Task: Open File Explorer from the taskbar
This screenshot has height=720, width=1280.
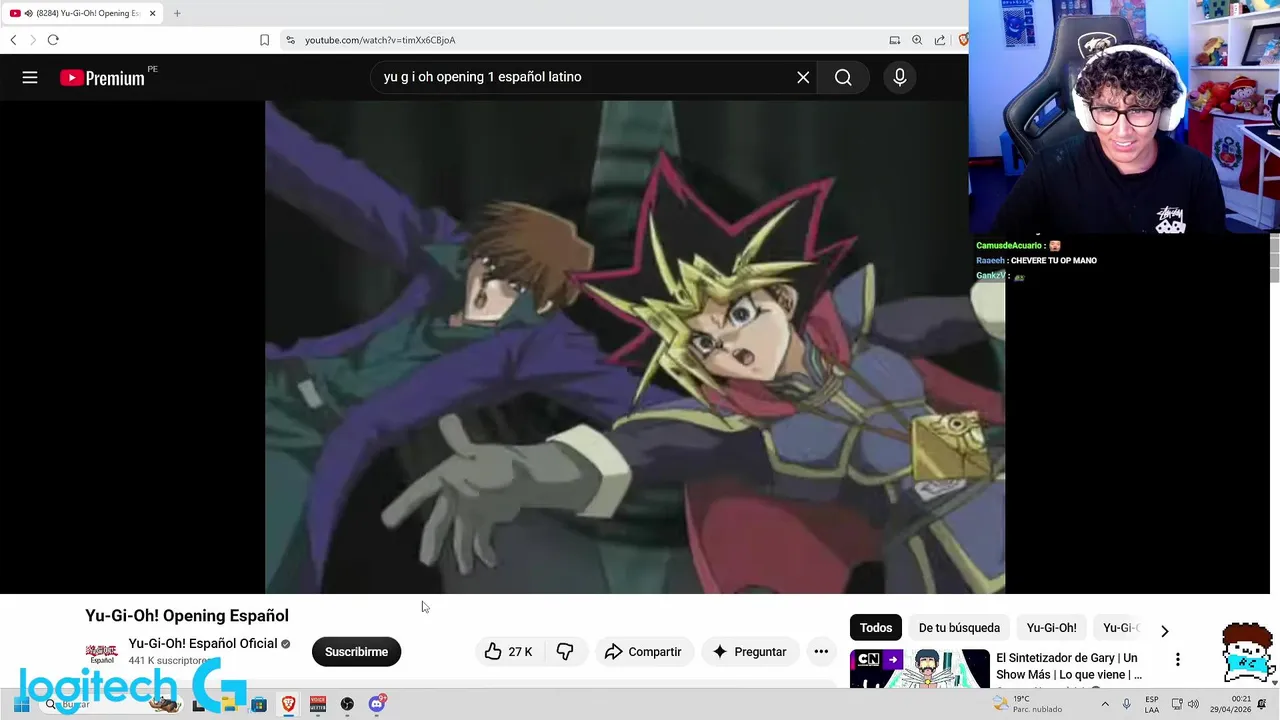Action: [229, 704]
